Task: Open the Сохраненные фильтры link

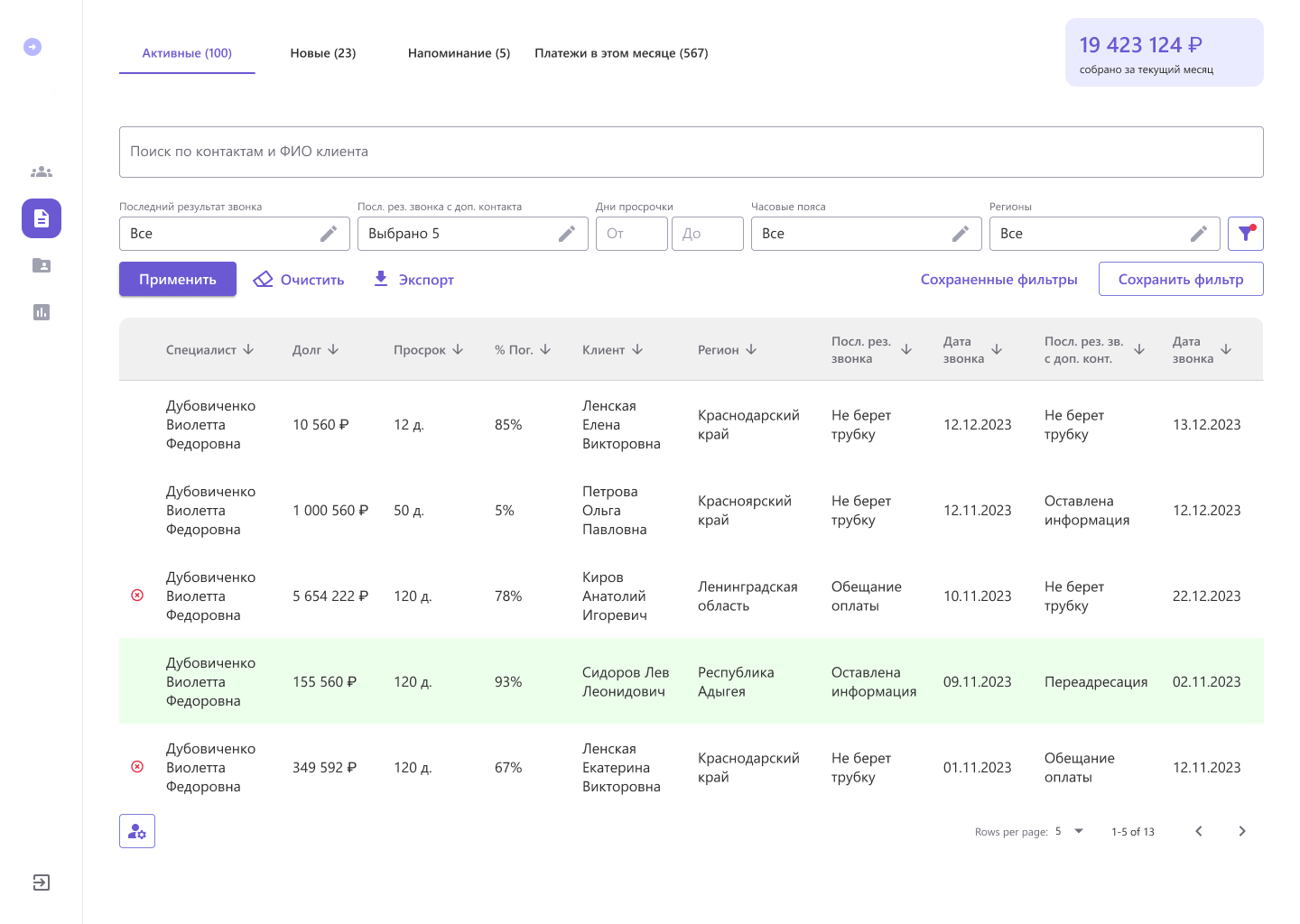Action: click(998, 280)
